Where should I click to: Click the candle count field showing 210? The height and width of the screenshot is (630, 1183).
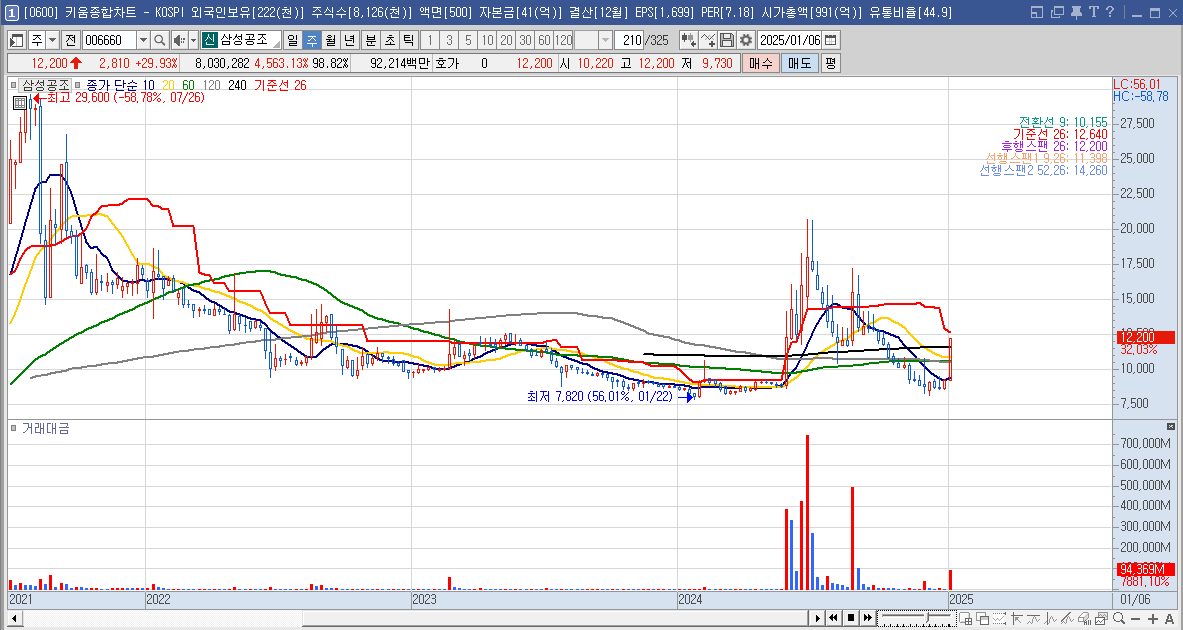(x=628, y=40)
